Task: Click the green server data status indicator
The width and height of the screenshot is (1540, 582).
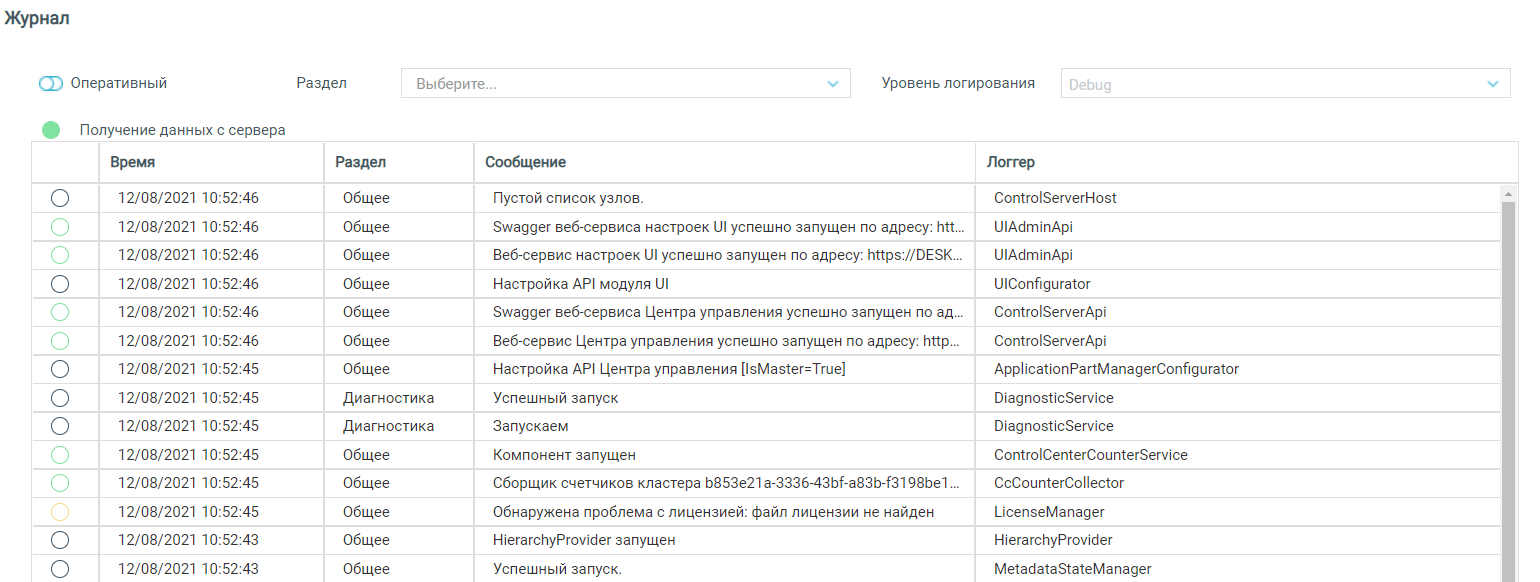Action: click(x=51, y=130)
